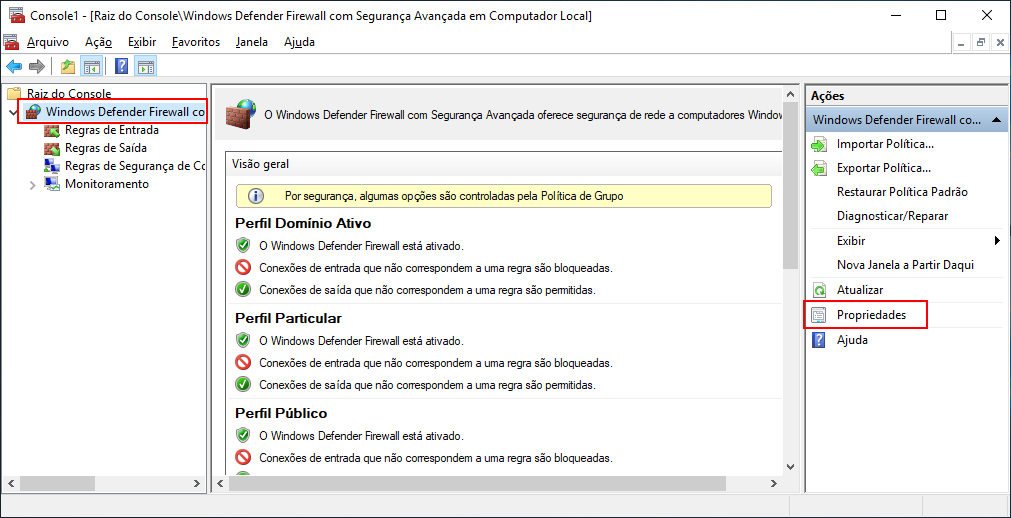This screenshot has width=1011, height=518.
Task: Click center pane horizontal scrollbar thumb
Action: 478,483
